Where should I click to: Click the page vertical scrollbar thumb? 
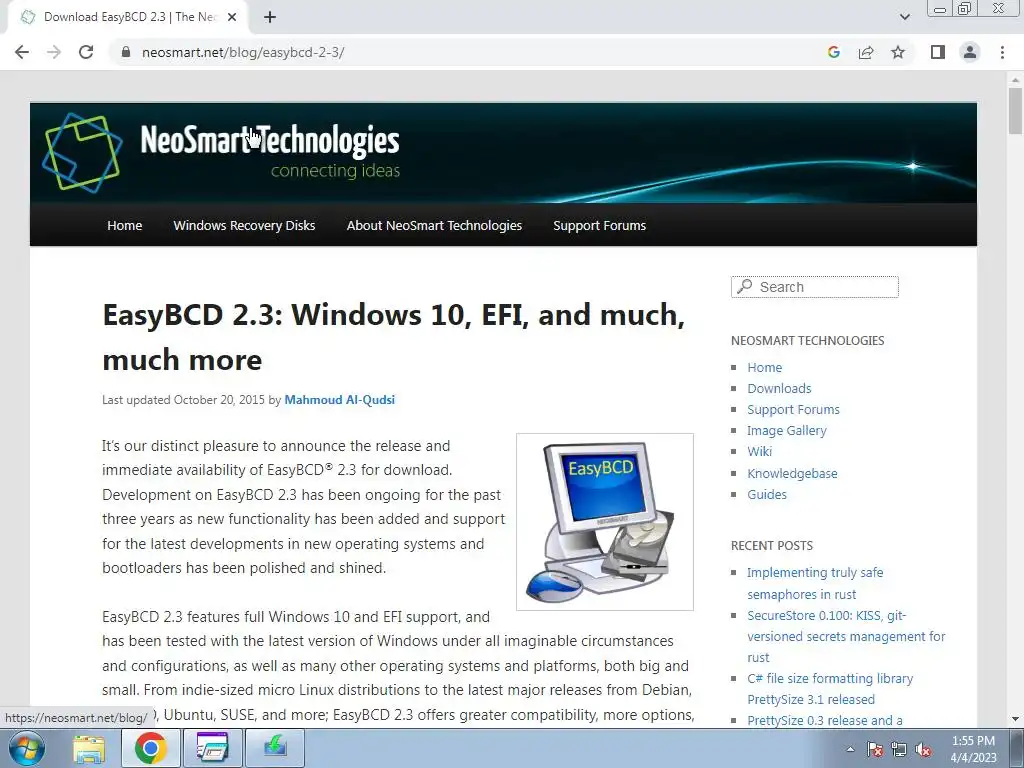pos(1015,111)
